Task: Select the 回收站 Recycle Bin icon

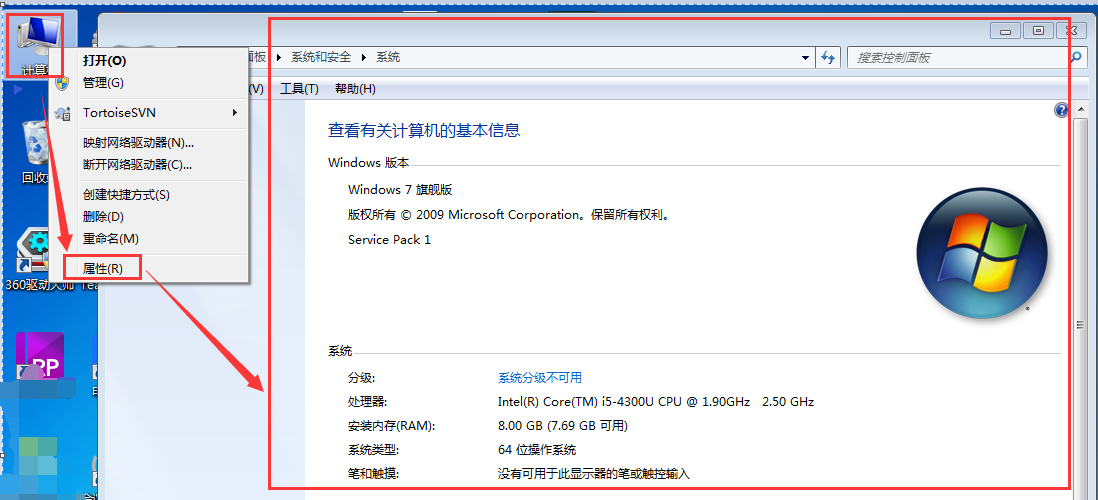Action: (35, 153)
